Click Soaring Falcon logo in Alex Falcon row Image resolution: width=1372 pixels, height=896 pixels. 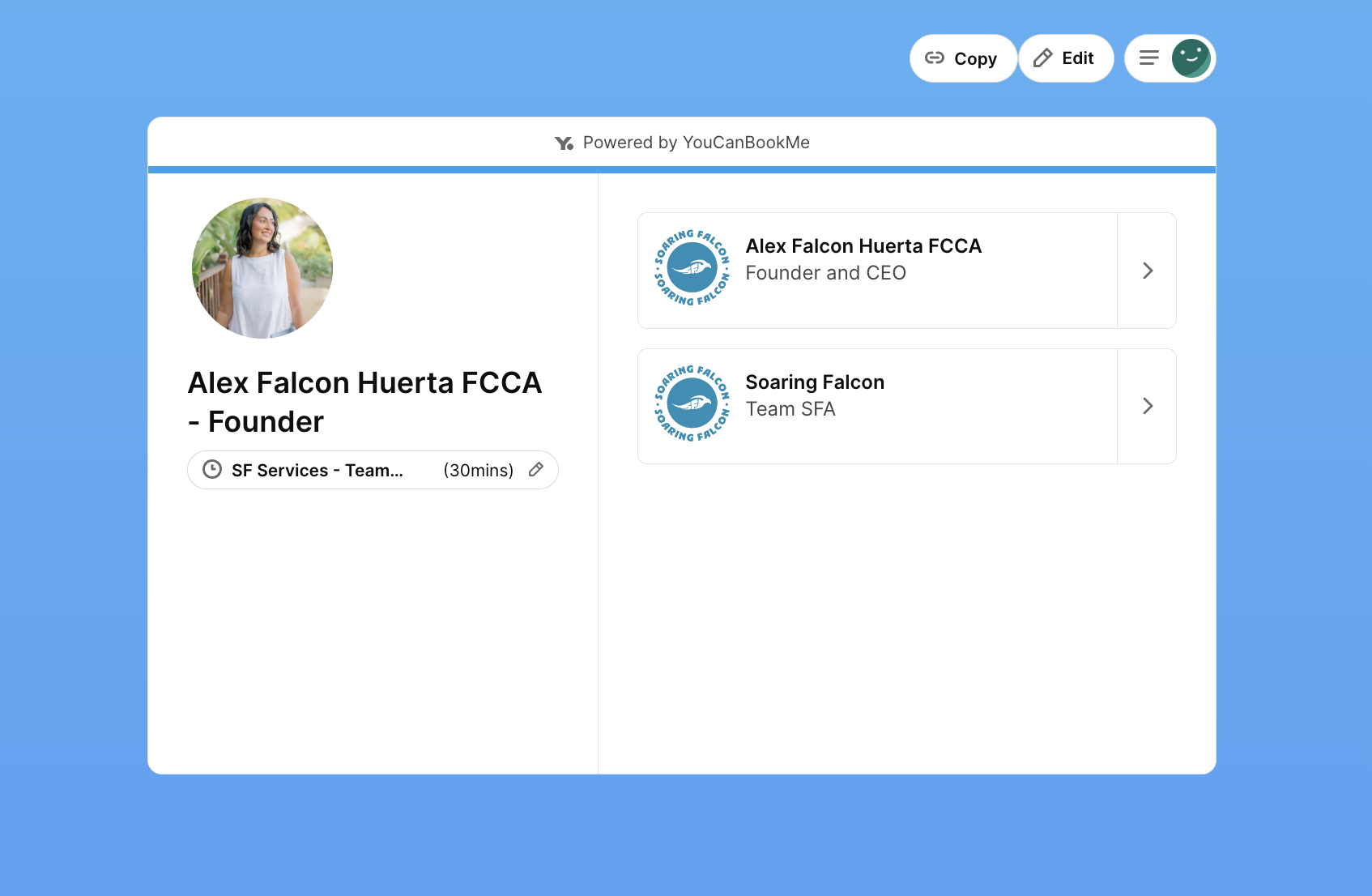pyautogui.click(x=692, y=268)
